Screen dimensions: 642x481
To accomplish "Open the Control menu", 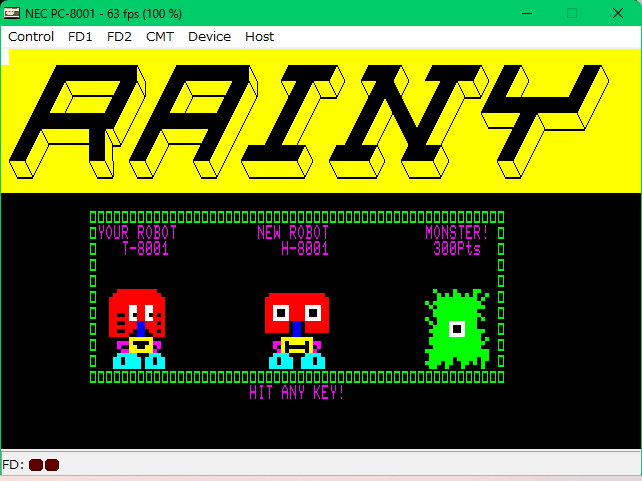I will pyautogui.click(x=31, y=36).
